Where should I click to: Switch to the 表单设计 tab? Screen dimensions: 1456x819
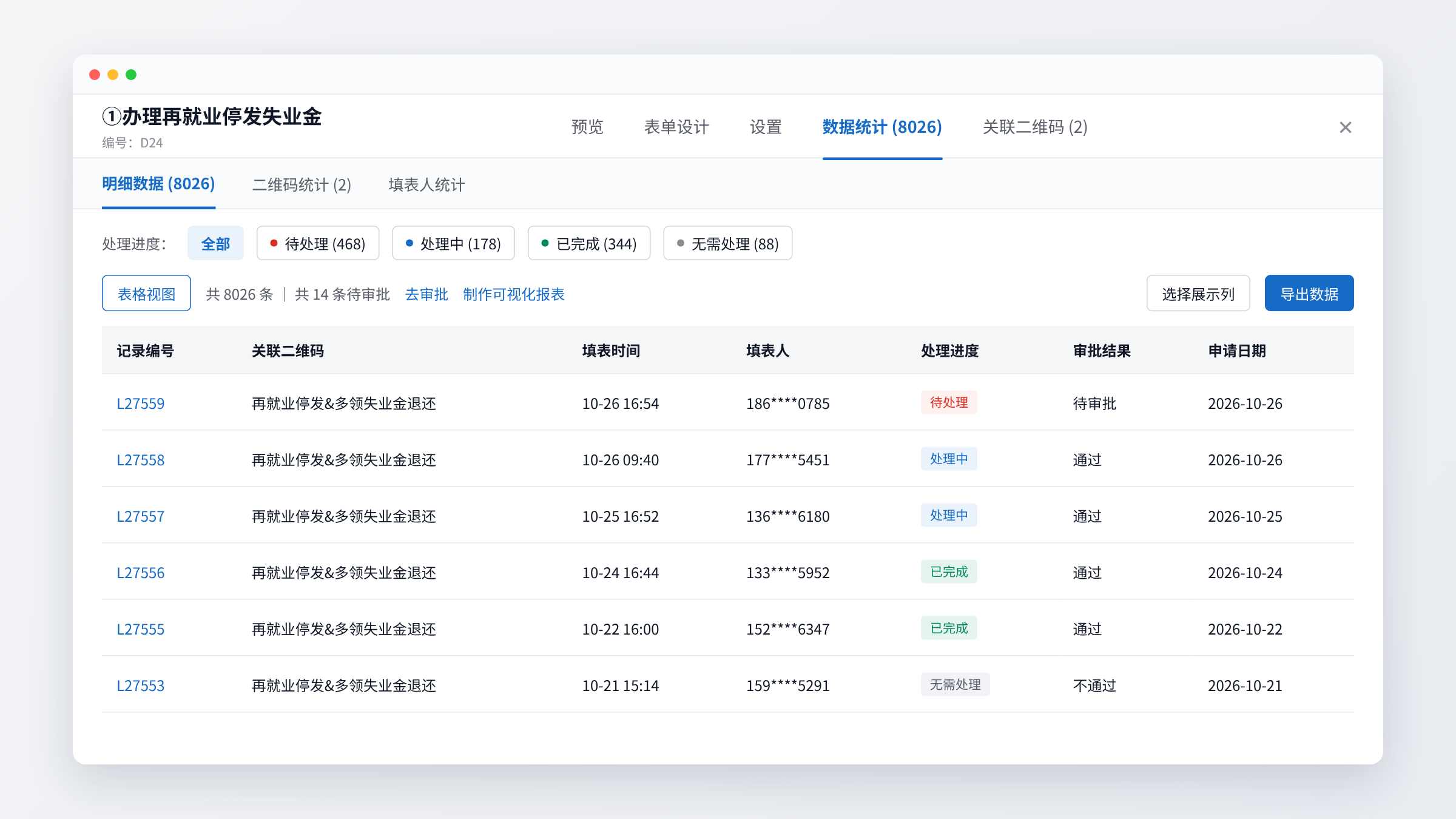click(676, 127)
